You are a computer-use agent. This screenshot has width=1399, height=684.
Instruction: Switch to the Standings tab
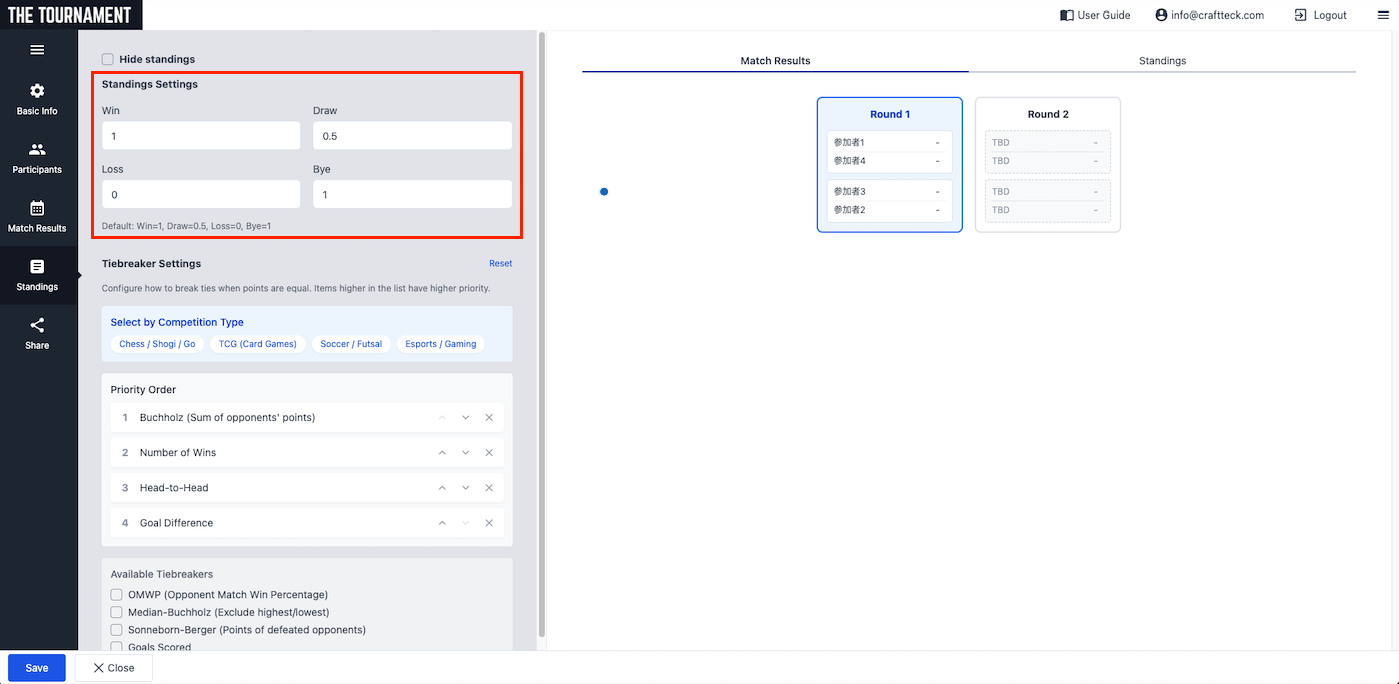coord(1162,61)
